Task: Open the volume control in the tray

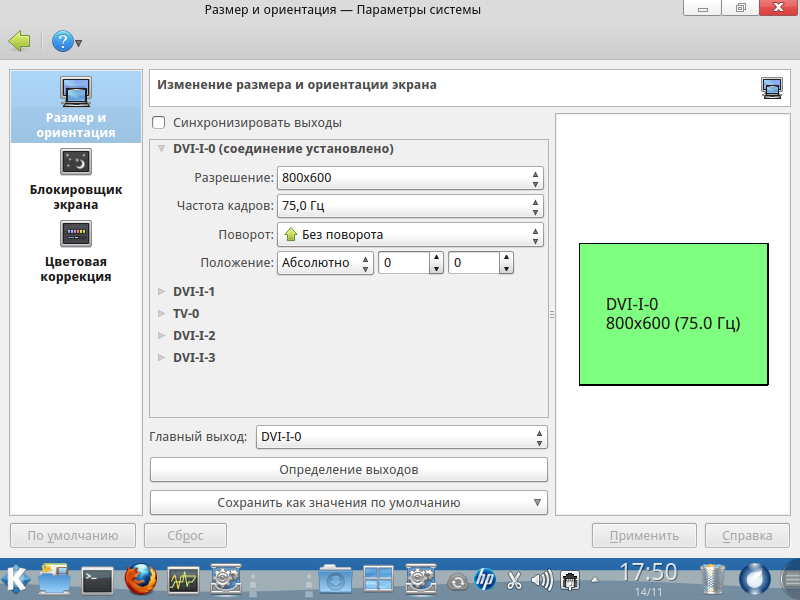Action: pos(542,581)
